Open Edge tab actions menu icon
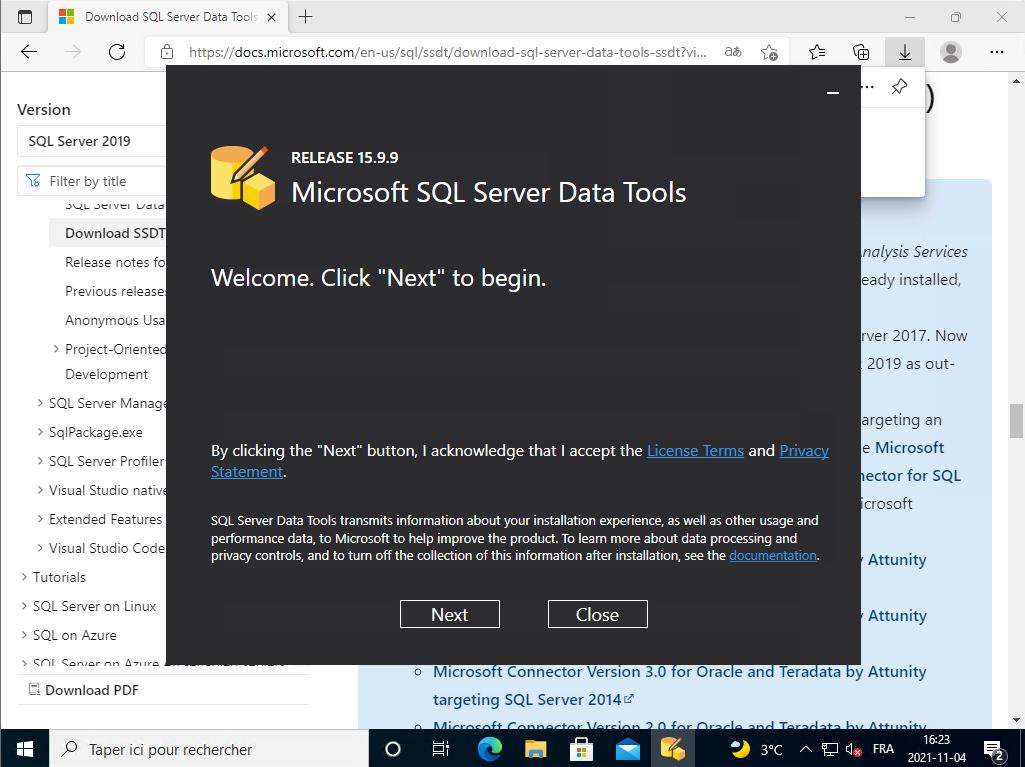 tap(25, 17)
